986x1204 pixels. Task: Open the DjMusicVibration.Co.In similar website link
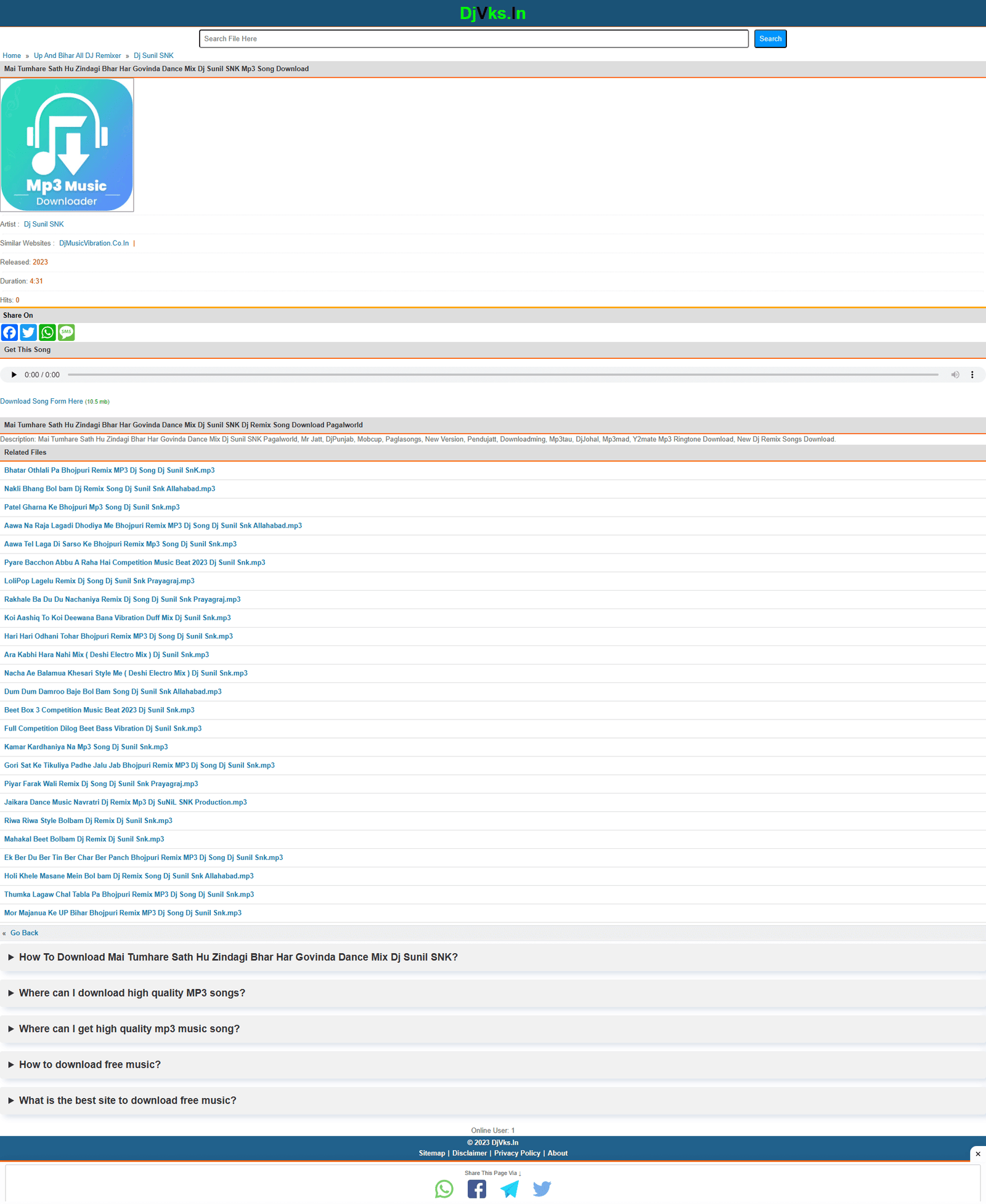93,243
